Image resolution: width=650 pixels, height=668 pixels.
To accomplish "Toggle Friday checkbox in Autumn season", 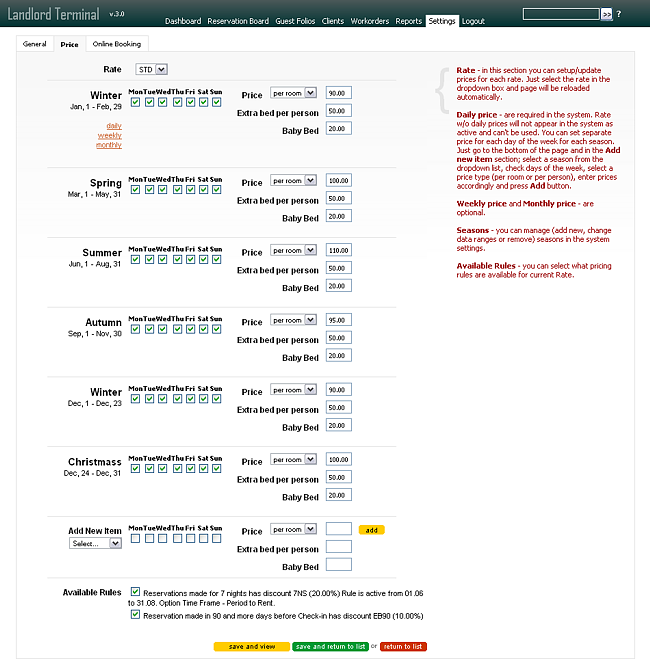I will 190,329.
